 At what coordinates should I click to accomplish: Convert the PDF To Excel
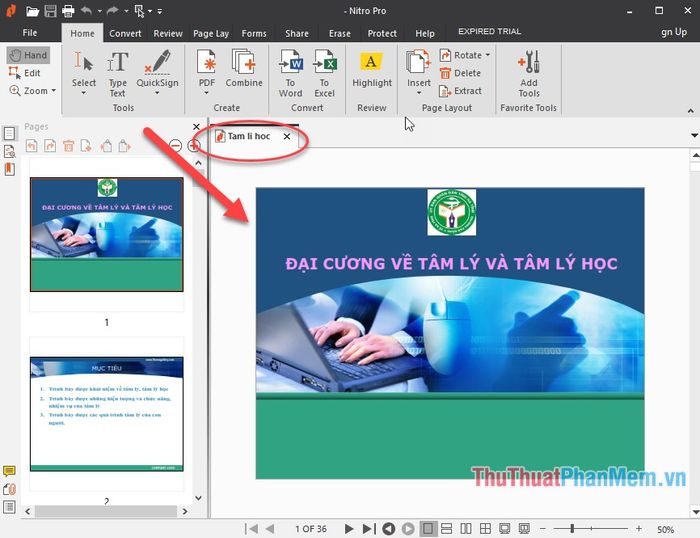[324, 74]
